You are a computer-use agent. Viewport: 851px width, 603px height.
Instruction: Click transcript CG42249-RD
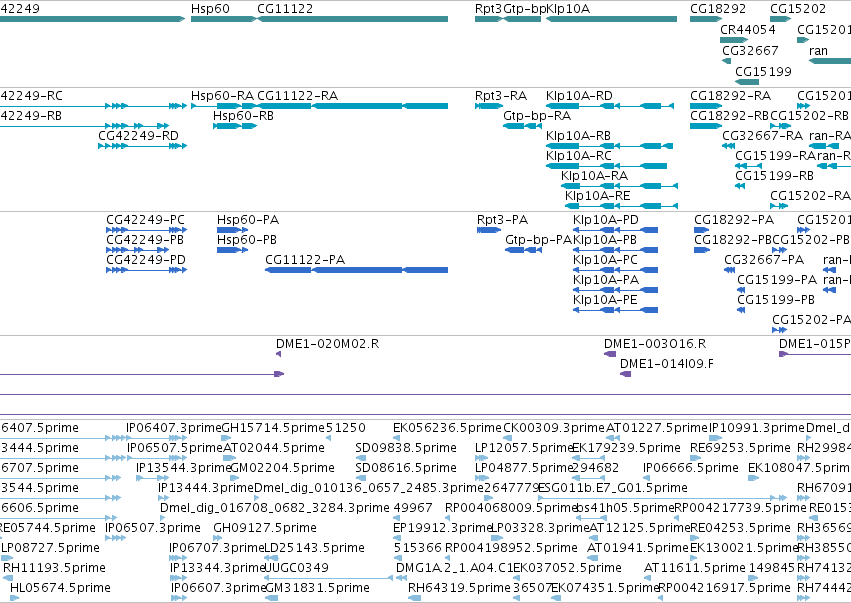(x=143, y=146)
